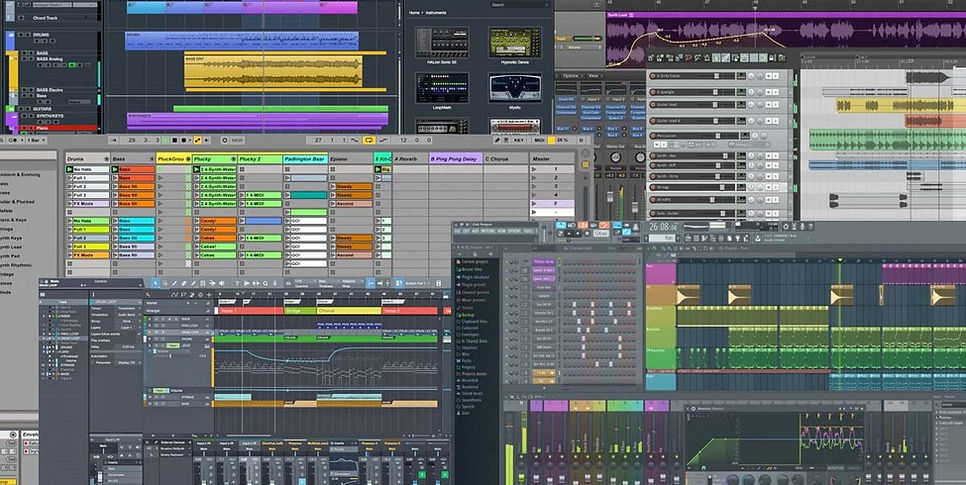Open FL Studio OPTIONS menu
This screenshot has width=966, height=485.
pyautogui.click(x=514, y=230)
